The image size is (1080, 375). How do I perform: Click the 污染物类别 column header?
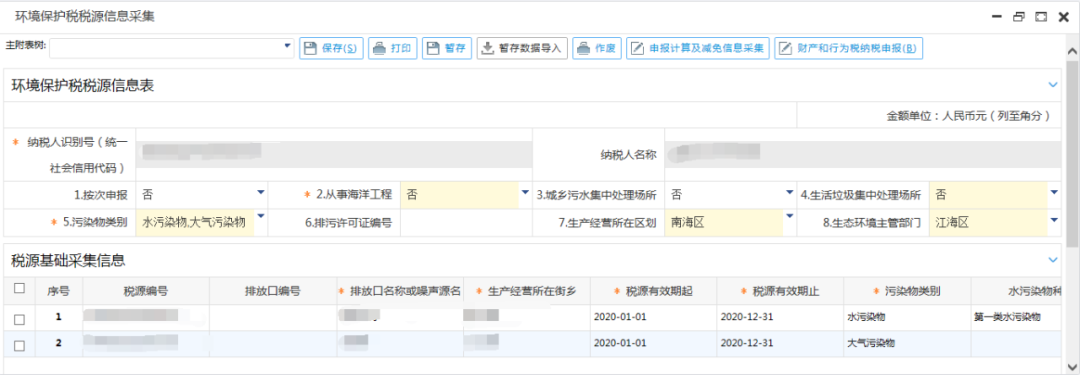pyautogui.click(x=906, y=291)
